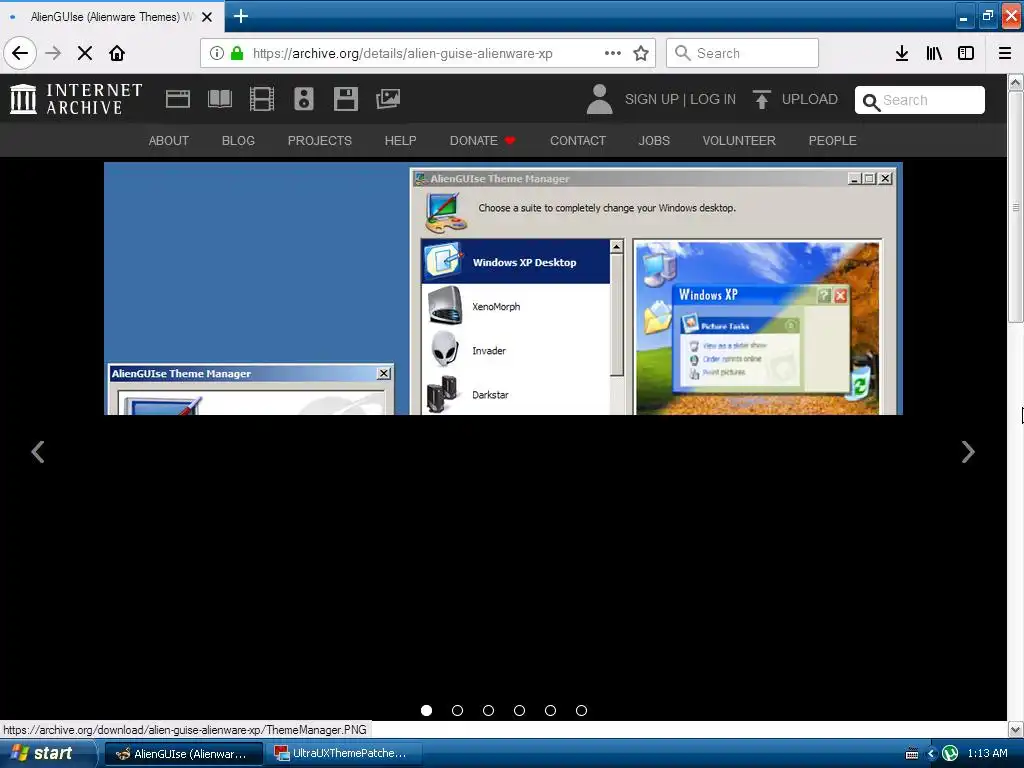Click the Internet Archive logo
Image resolution: width=1024 pixels, height=768 pixels.
(76, 99)
